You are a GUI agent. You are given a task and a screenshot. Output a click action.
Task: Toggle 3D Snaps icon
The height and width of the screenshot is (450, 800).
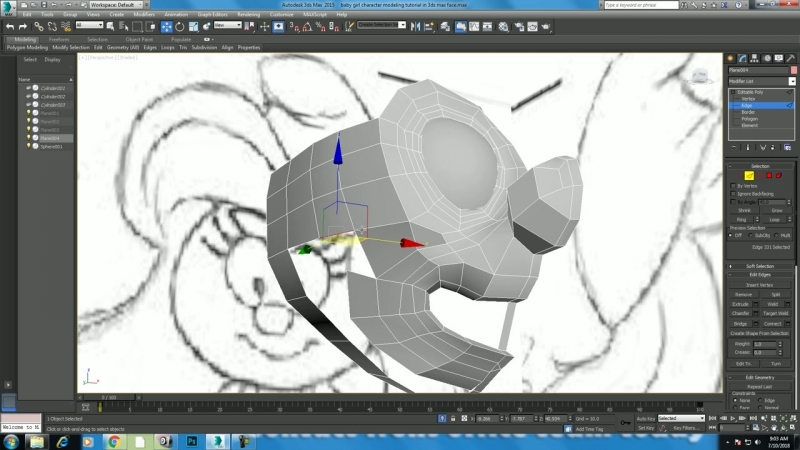tap(294, 27)
